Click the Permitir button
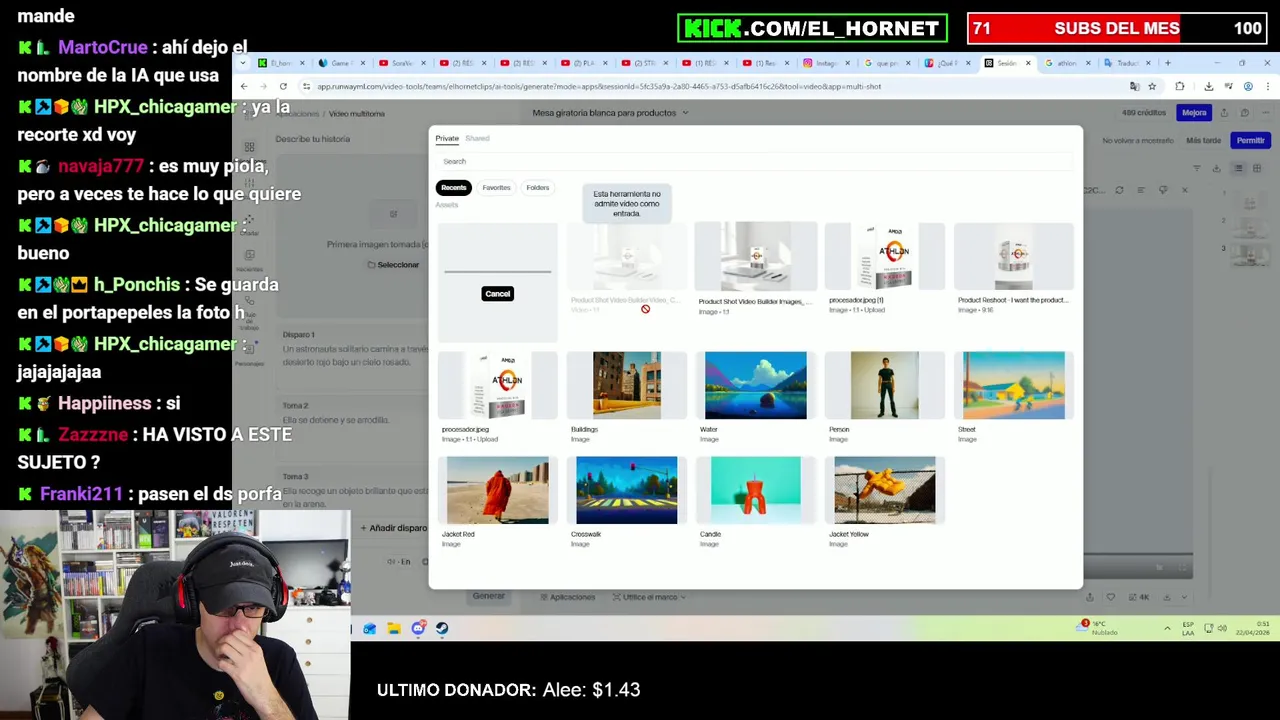This screenshot has height=720, width=1280. tap(1250, 140)
